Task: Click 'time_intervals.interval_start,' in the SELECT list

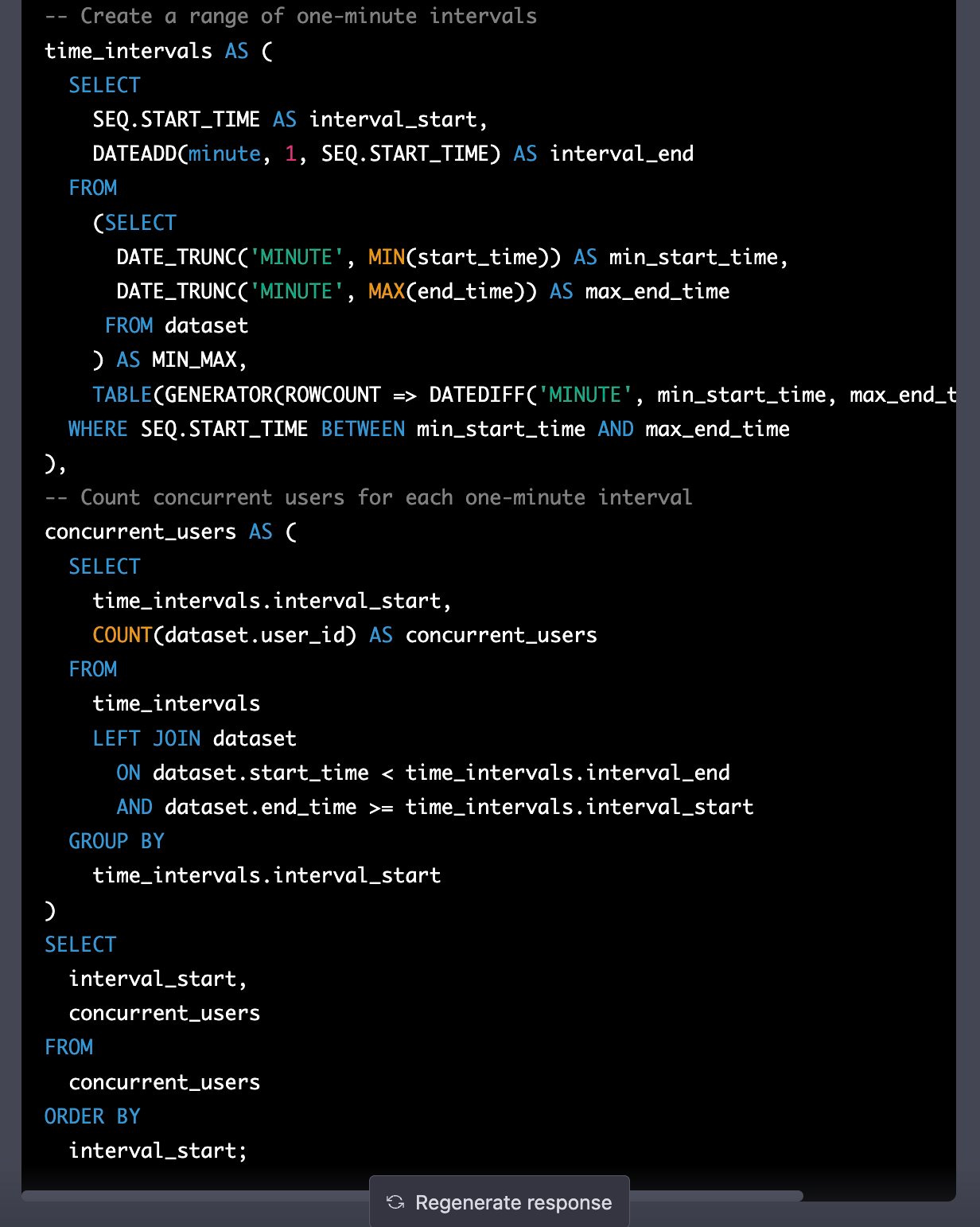Action: [x=272, y=601]
